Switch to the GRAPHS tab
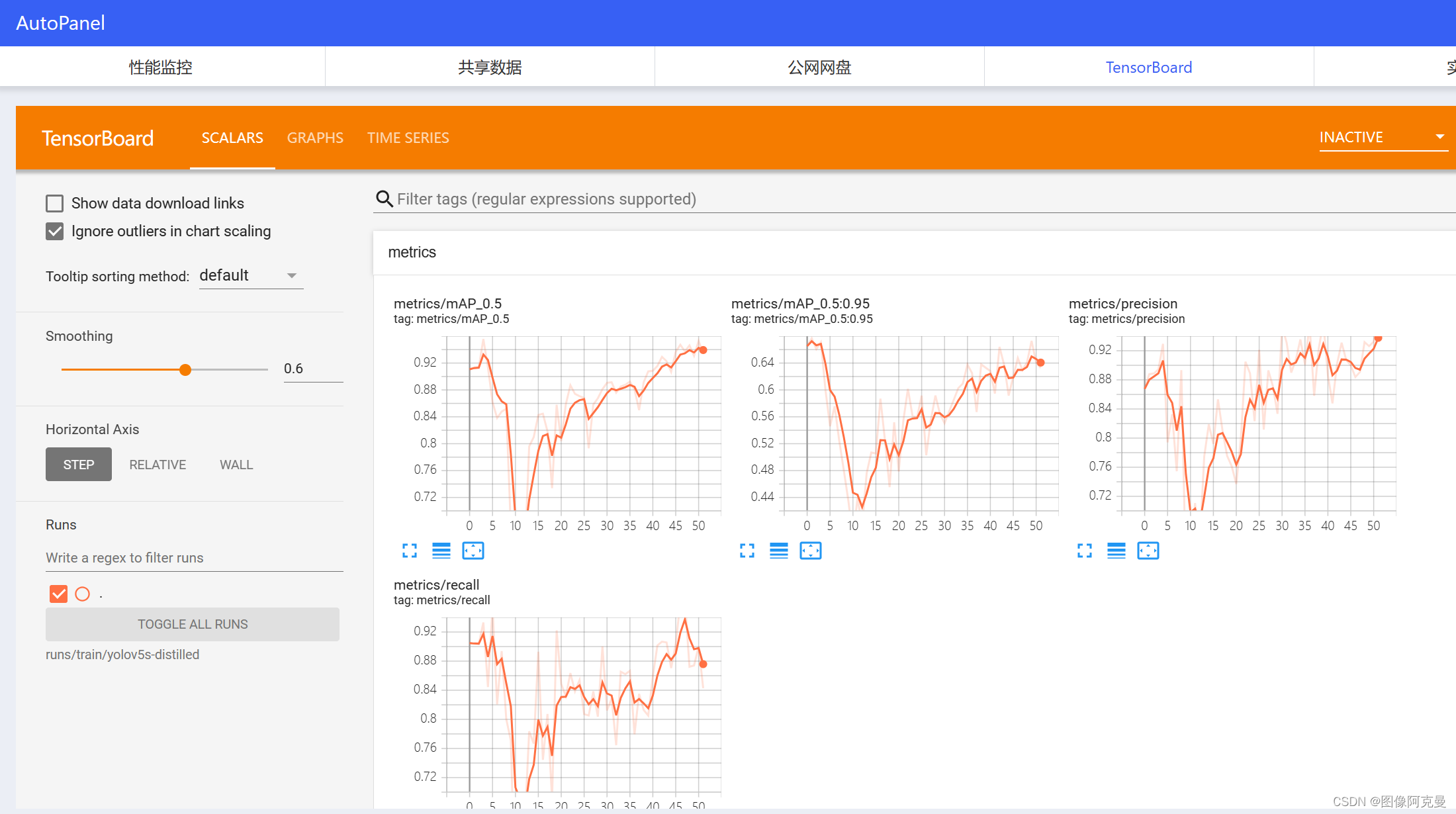 coord(315,138)
